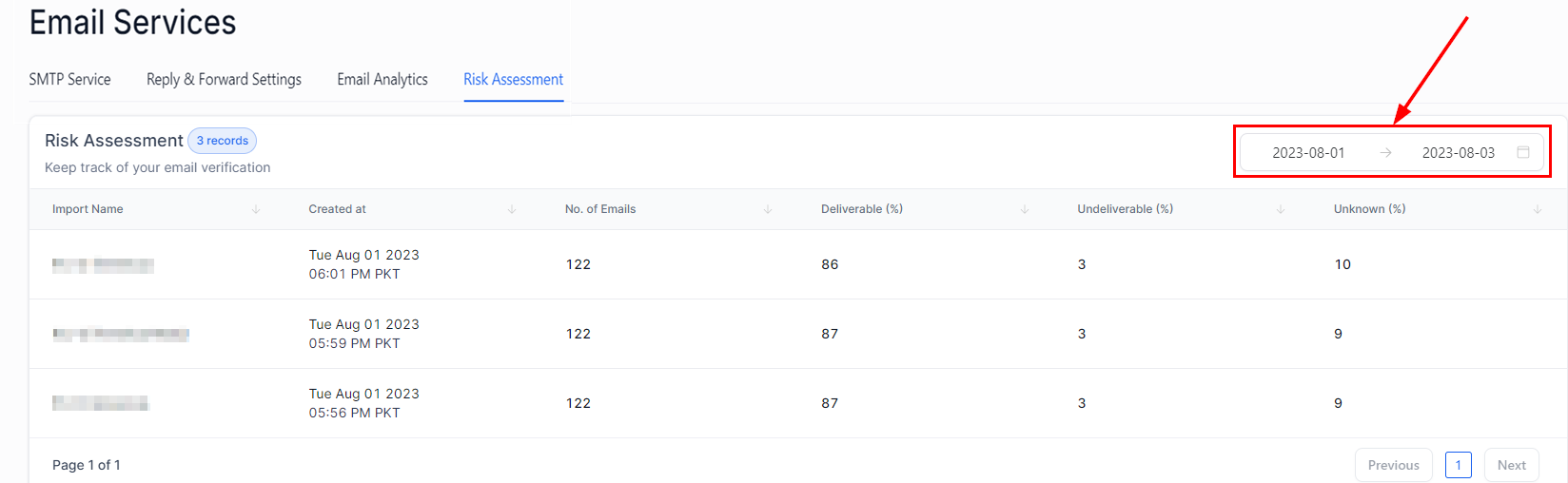This screenshot has height=483, width=1568.
Task: Click the arrow between the two dates
Action: pyautogui.click(x=1385, y=152)
